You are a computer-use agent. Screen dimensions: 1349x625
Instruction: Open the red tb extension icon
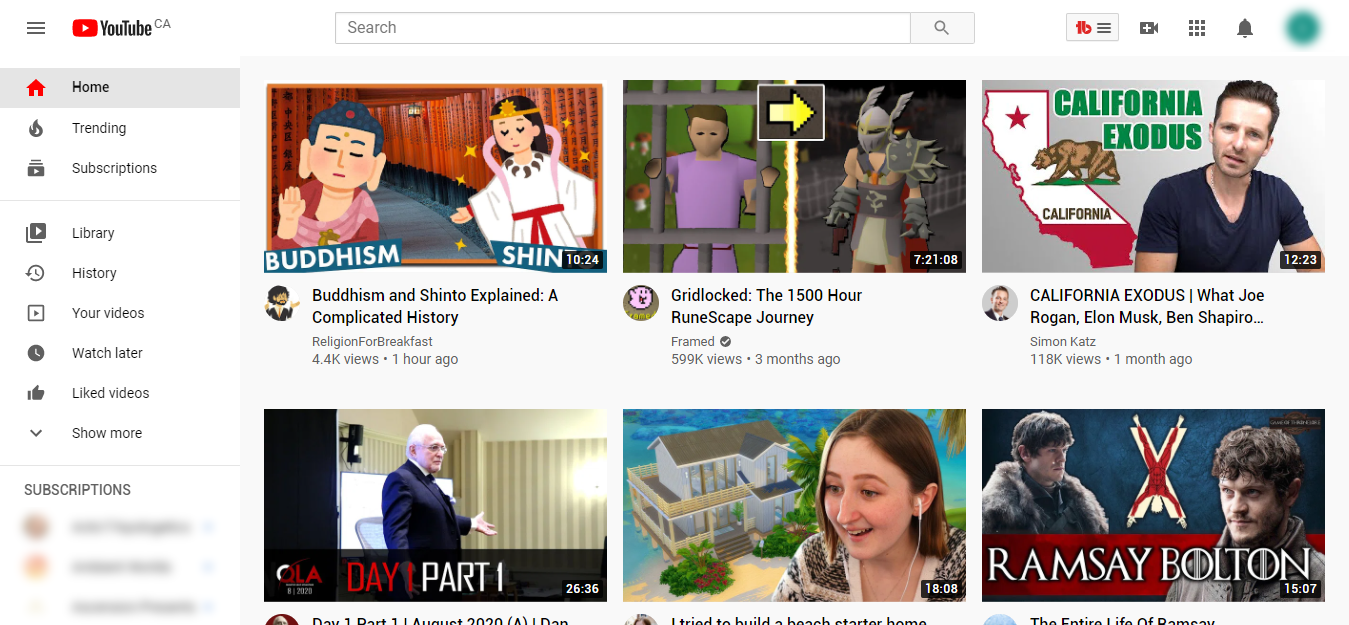1092,28
